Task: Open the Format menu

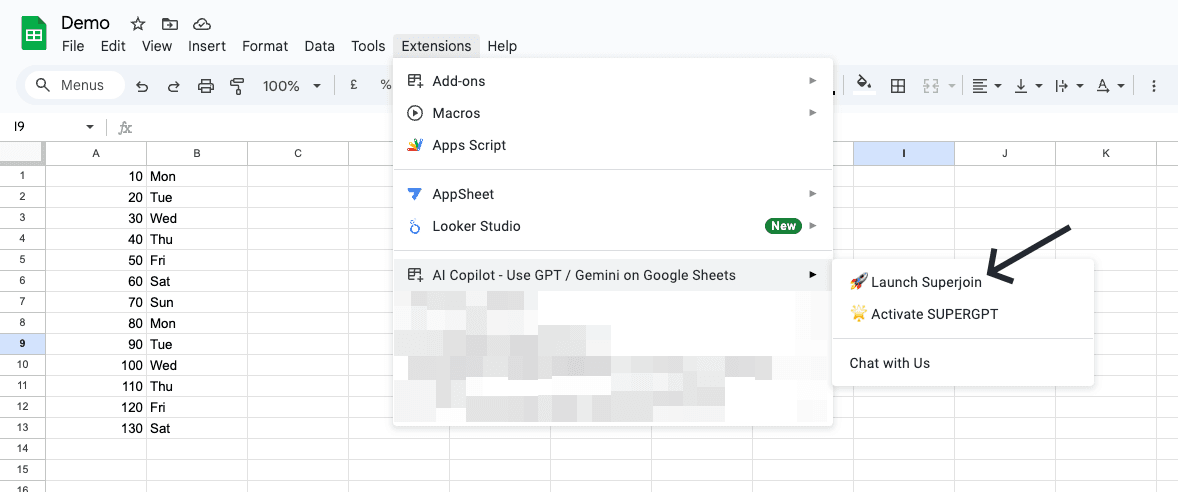Action: pos(265,46)
